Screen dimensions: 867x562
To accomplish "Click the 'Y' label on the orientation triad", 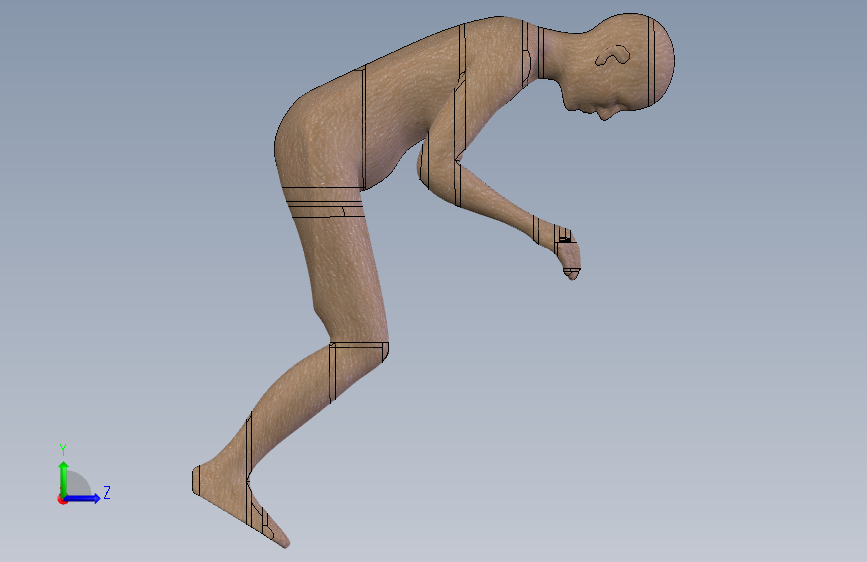I will tap(63, 450).
